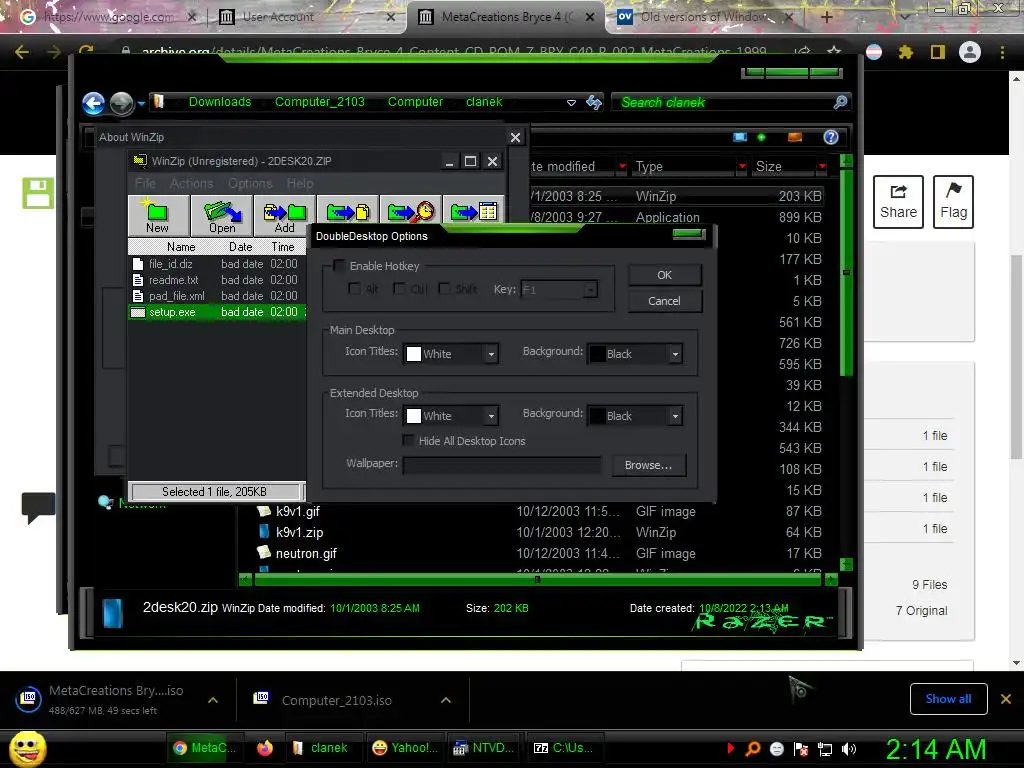This screenshot has width=1024, height=768.
Task: Switch to Old versions of Windows tab
Action: (x=705, y=17)
